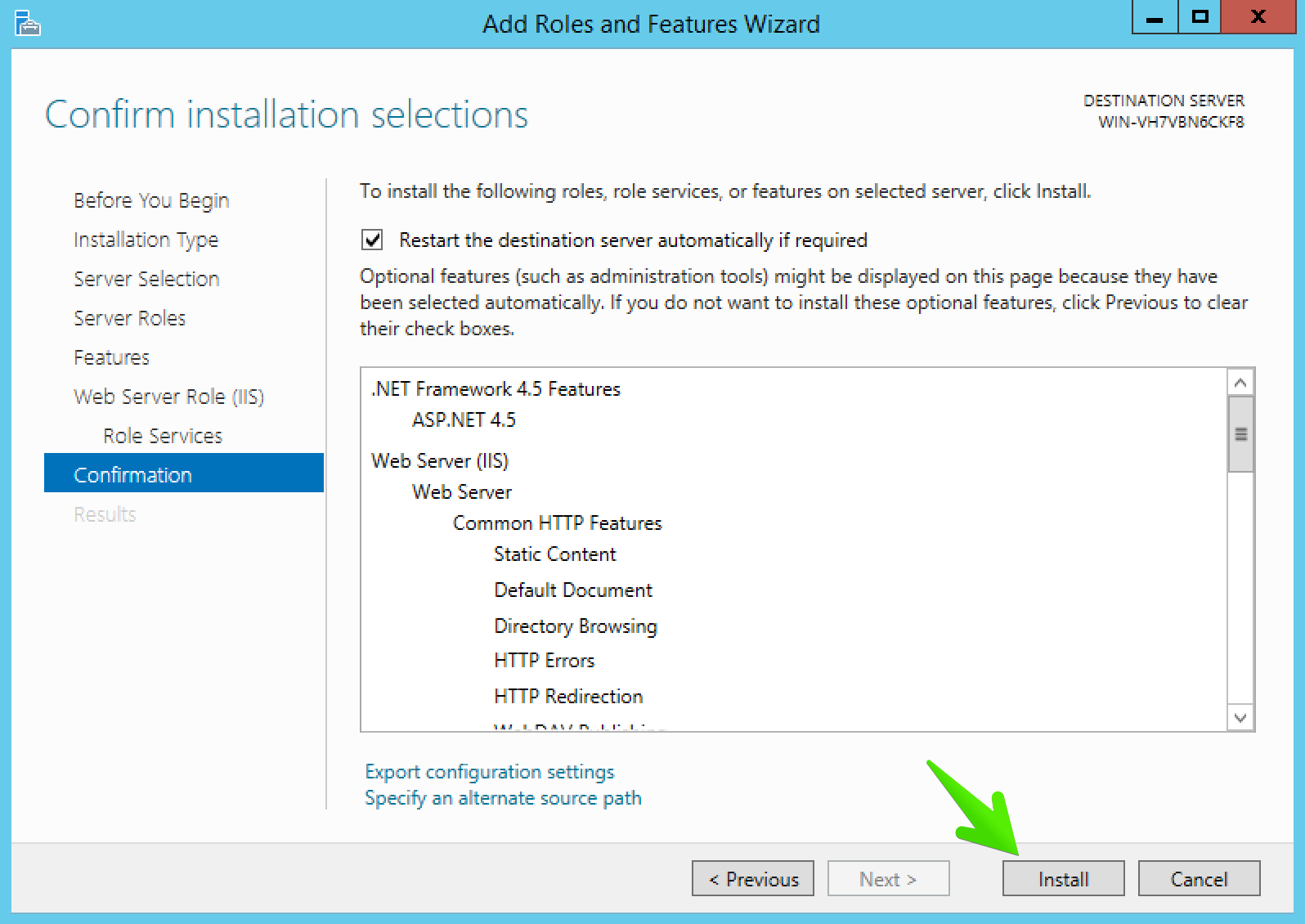Go to Before You Begin step
The image size is (1305, 924).
point(151,200)
